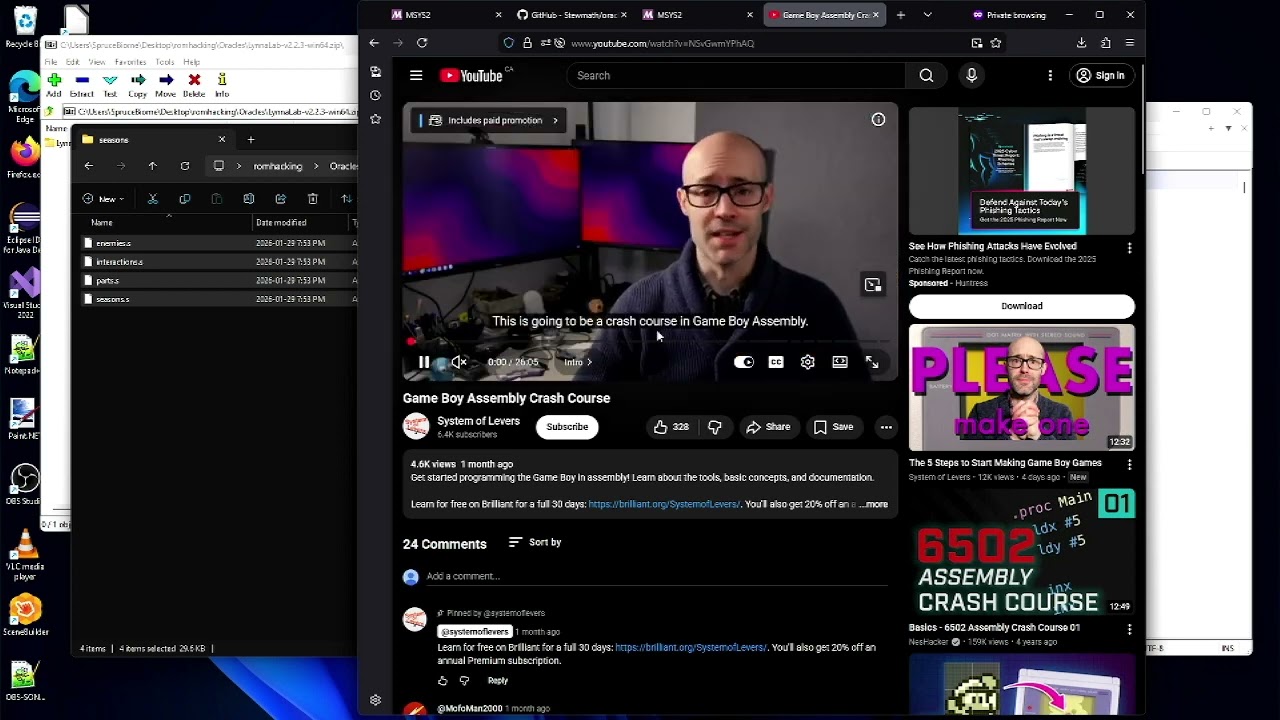
Task: Pause the YouTube video
Action: [424, 362]
